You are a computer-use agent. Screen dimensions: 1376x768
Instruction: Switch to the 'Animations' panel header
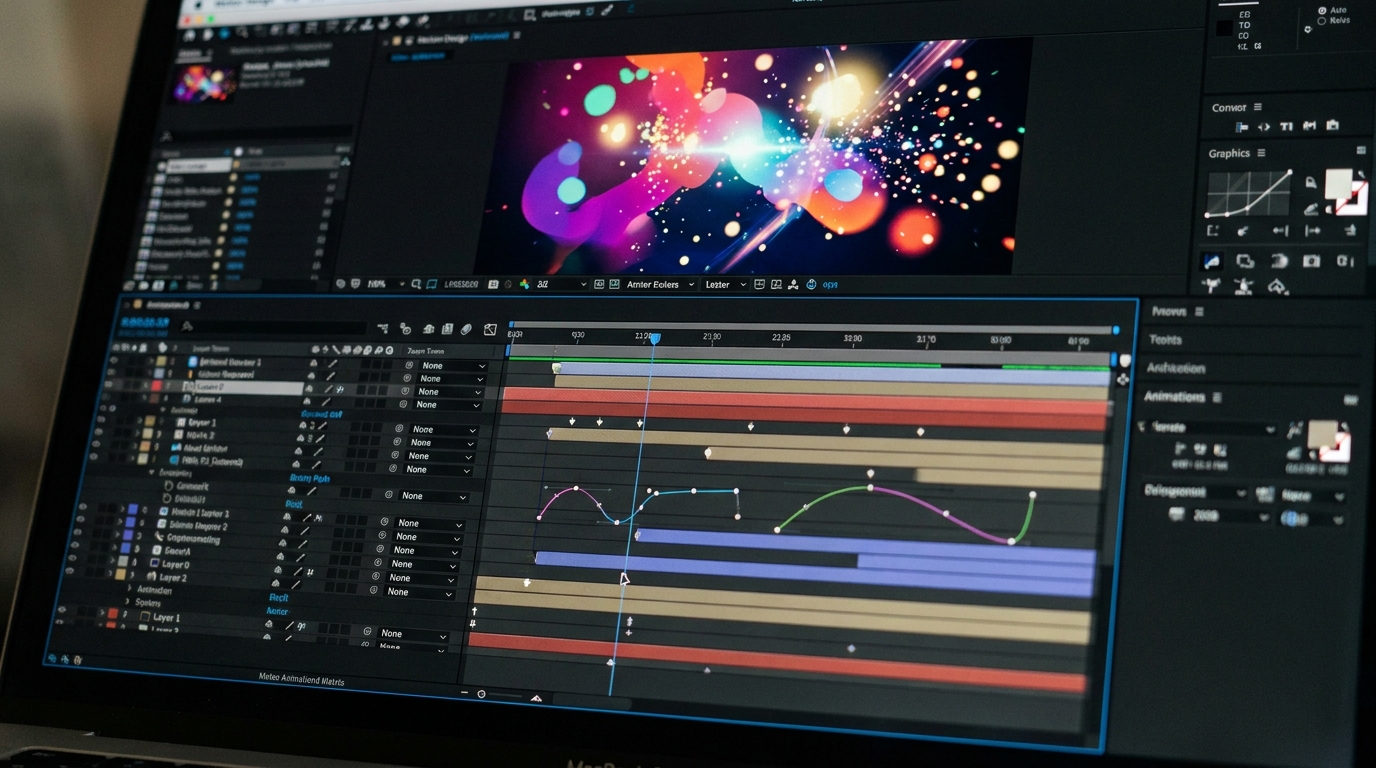1174,397
